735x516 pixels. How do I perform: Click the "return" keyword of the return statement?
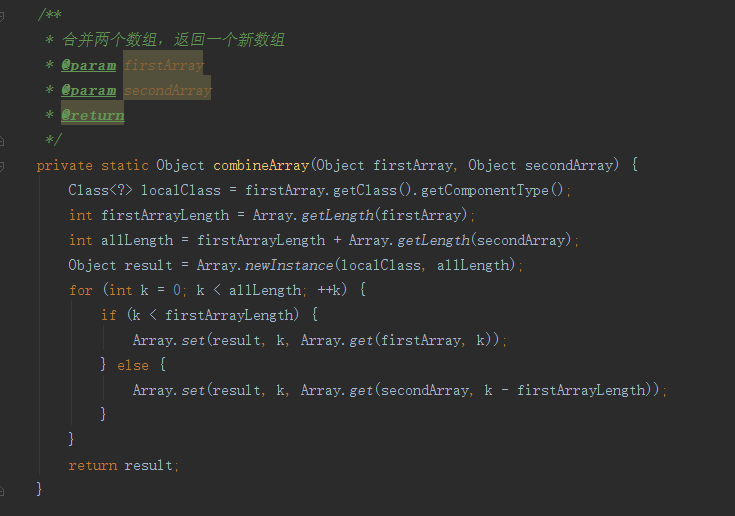[92, 465]
